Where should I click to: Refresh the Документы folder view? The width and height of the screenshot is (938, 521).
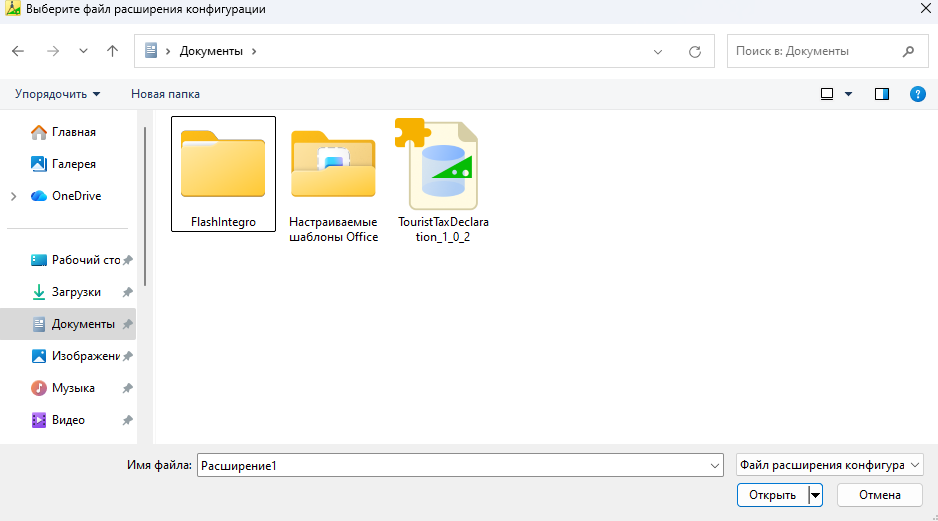pos(695,52)
